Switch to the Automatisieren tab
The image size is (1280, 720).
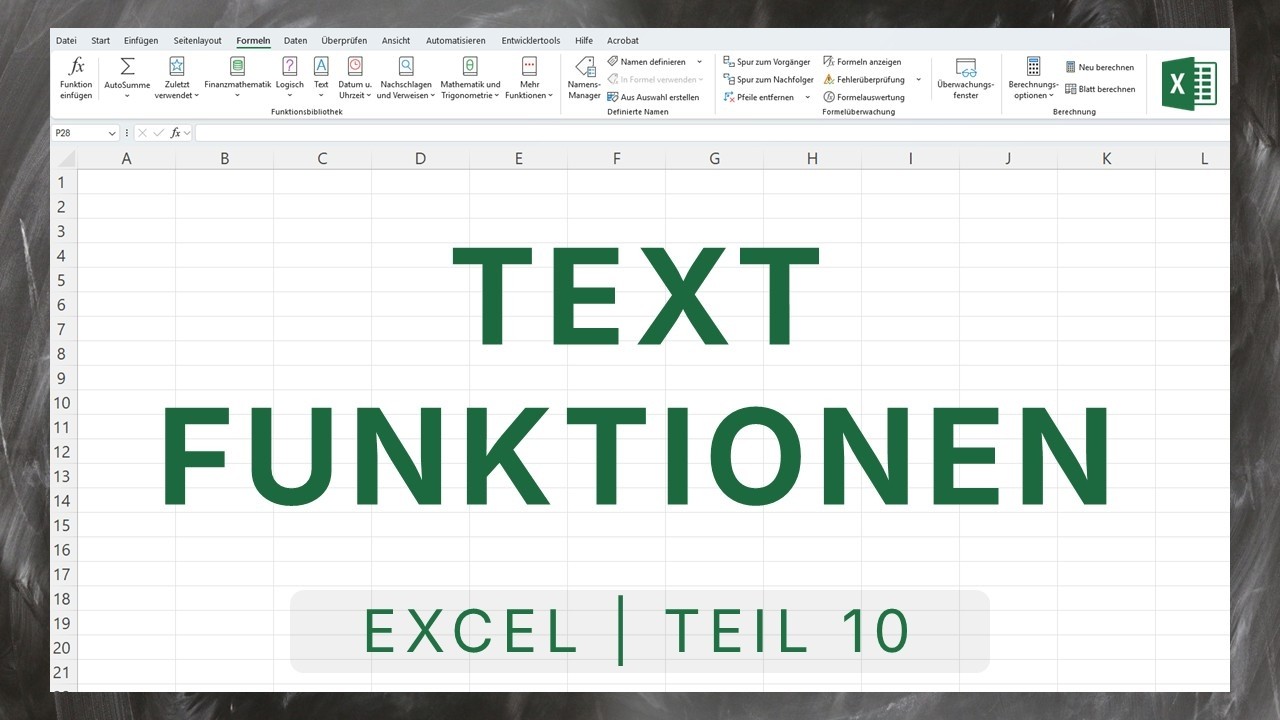(456, 41)
